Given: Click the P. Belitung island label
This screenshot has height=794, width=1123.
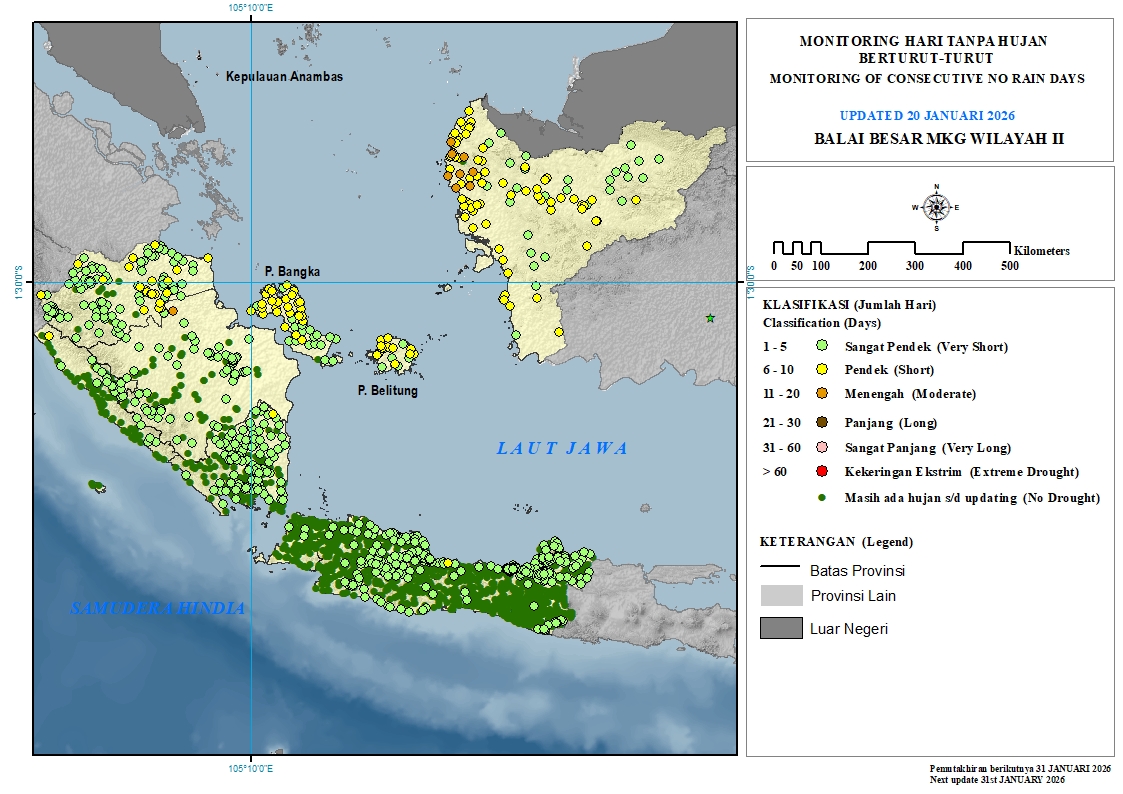Looking at the screenshot, I should coord(388,391).
